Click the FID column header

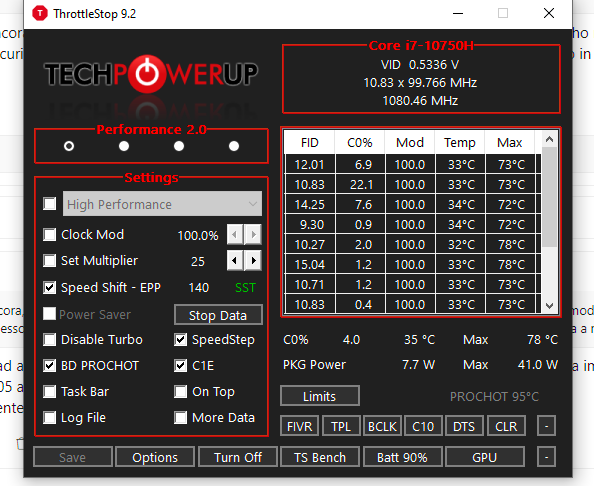click(x=310, y=142)
